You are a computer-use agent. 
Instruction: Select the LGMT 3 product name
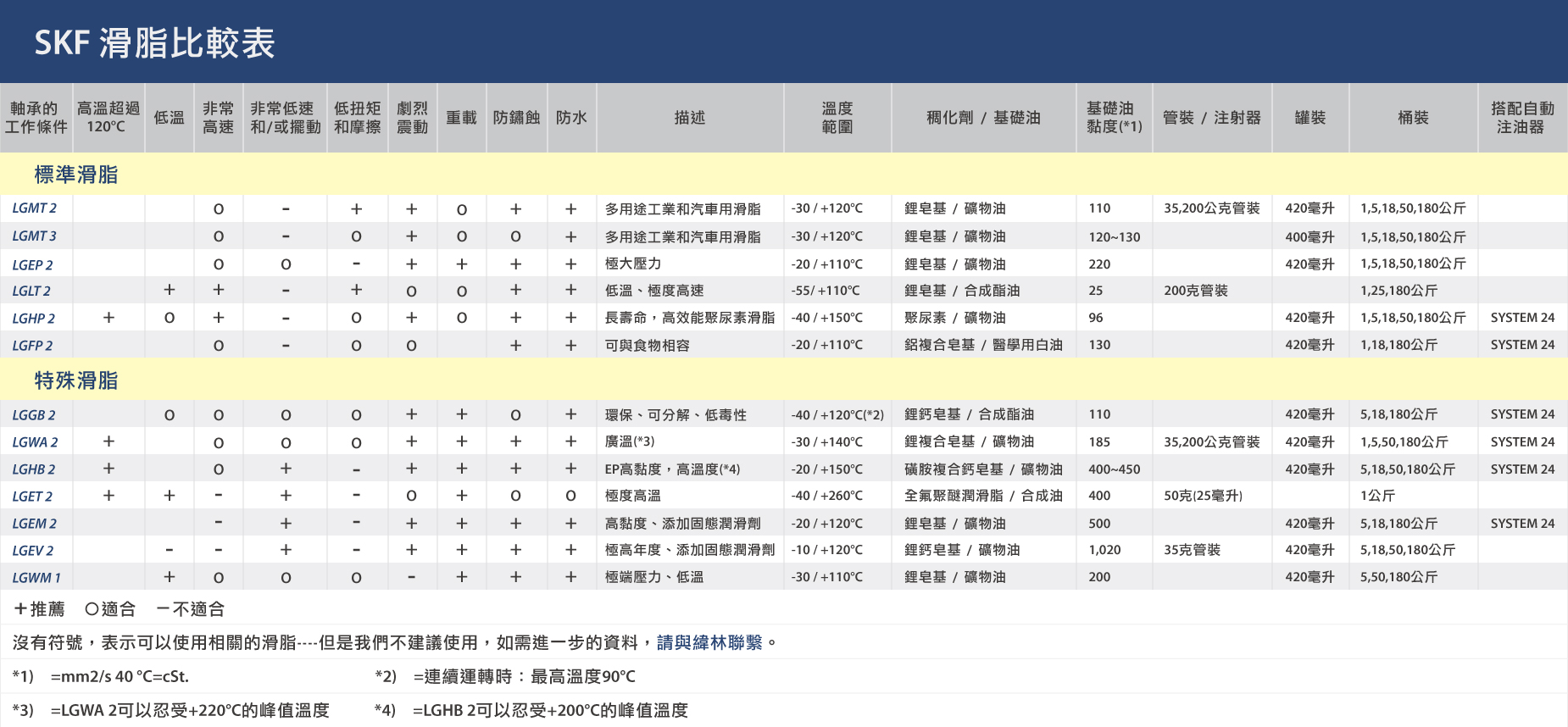(35, 236)
